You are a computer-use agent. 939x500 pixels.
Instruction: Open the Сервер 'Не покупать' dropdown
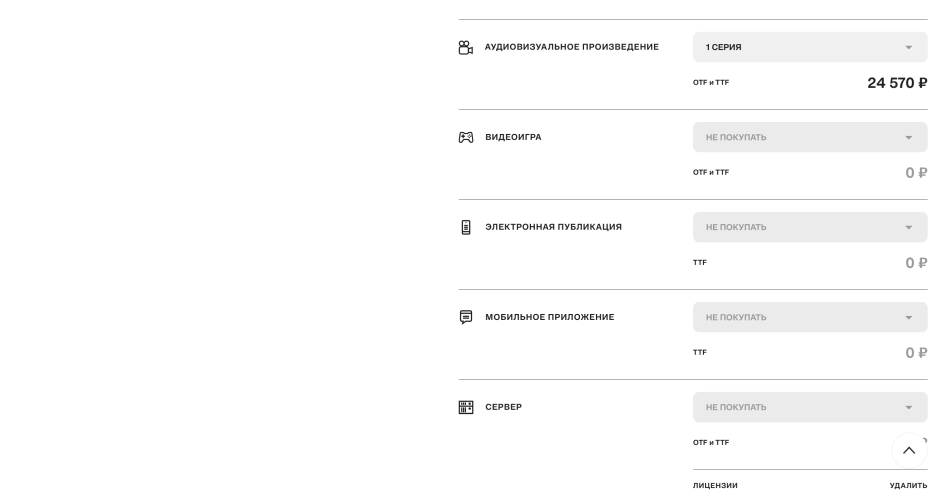pos(810,407)
